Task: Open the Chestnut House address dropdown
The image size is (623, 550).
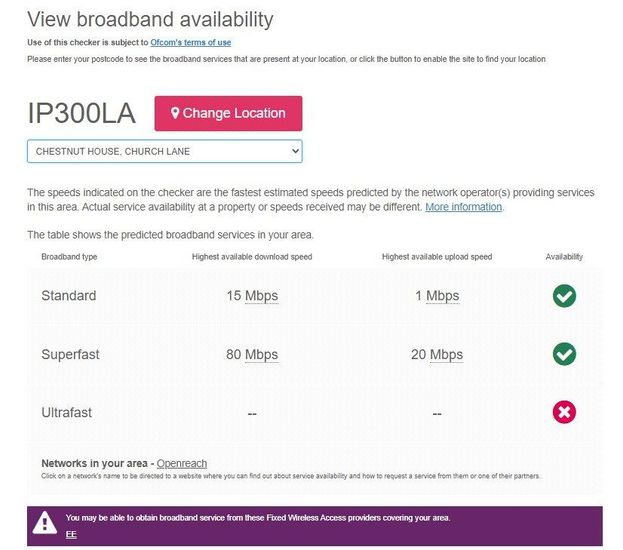Action: (164, 151)
